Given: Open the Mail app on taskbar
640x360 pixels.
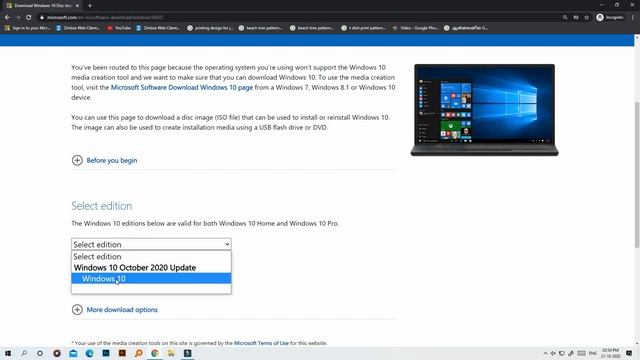Looking at the screenshot, I should (x=73, y=353).
